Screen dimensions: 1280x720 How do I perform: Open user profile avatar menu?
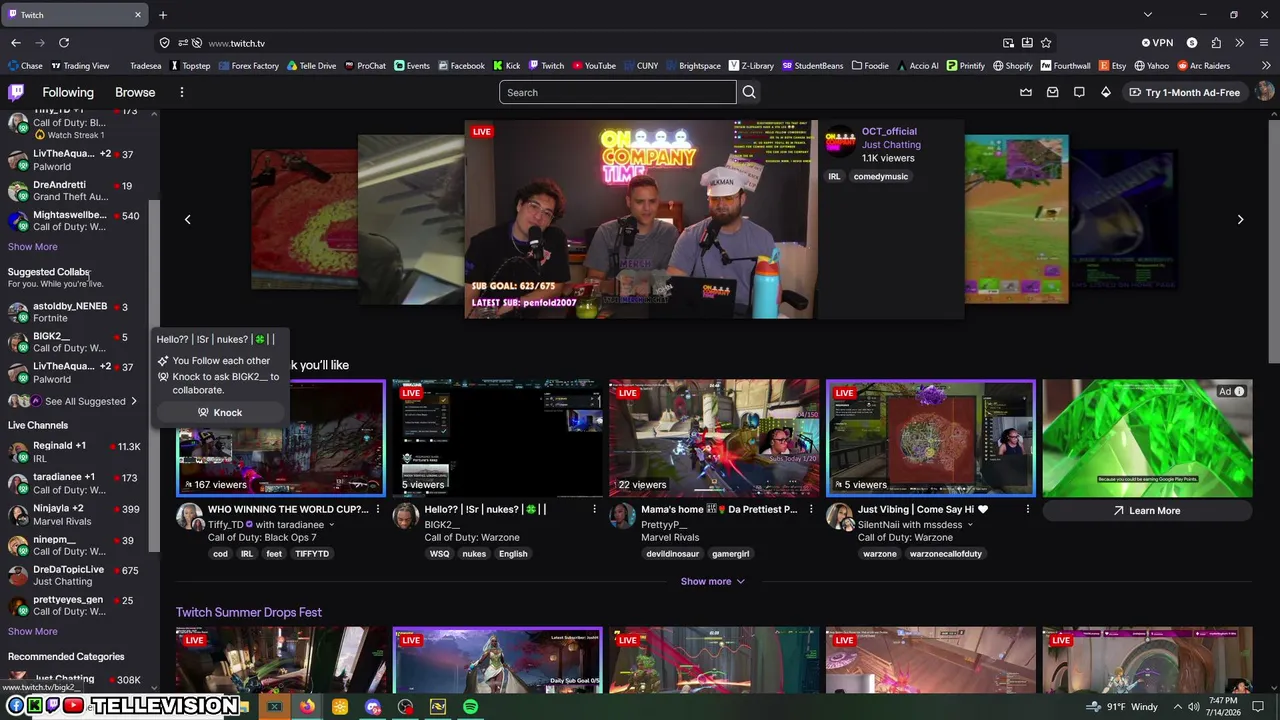[x=1264, y=92]
